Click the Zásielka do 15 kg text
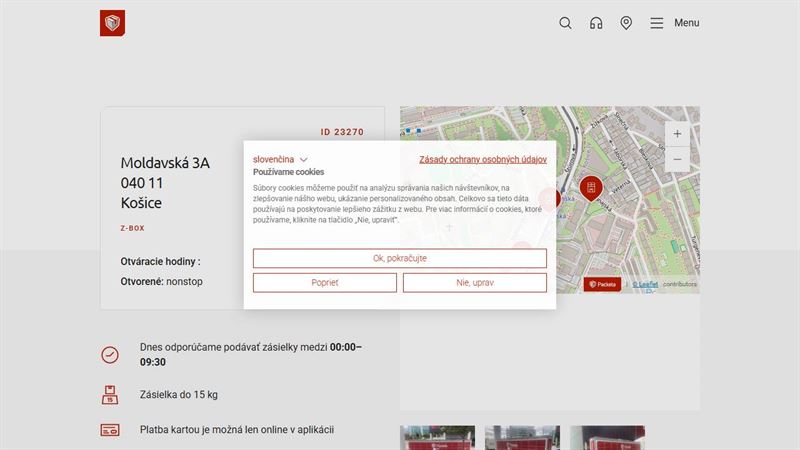Screen dimensions: 800x450 (x=179, y=394)
